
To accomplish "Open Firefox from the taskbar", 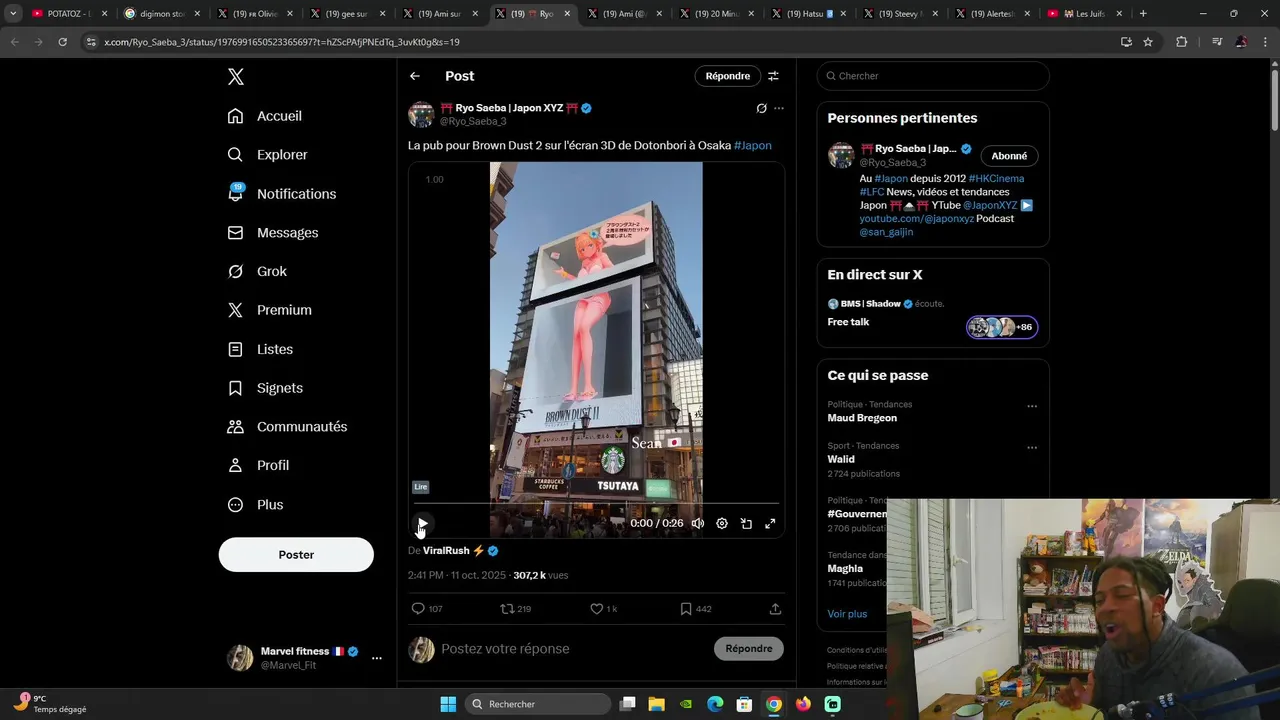I will [x=803, y=704].
